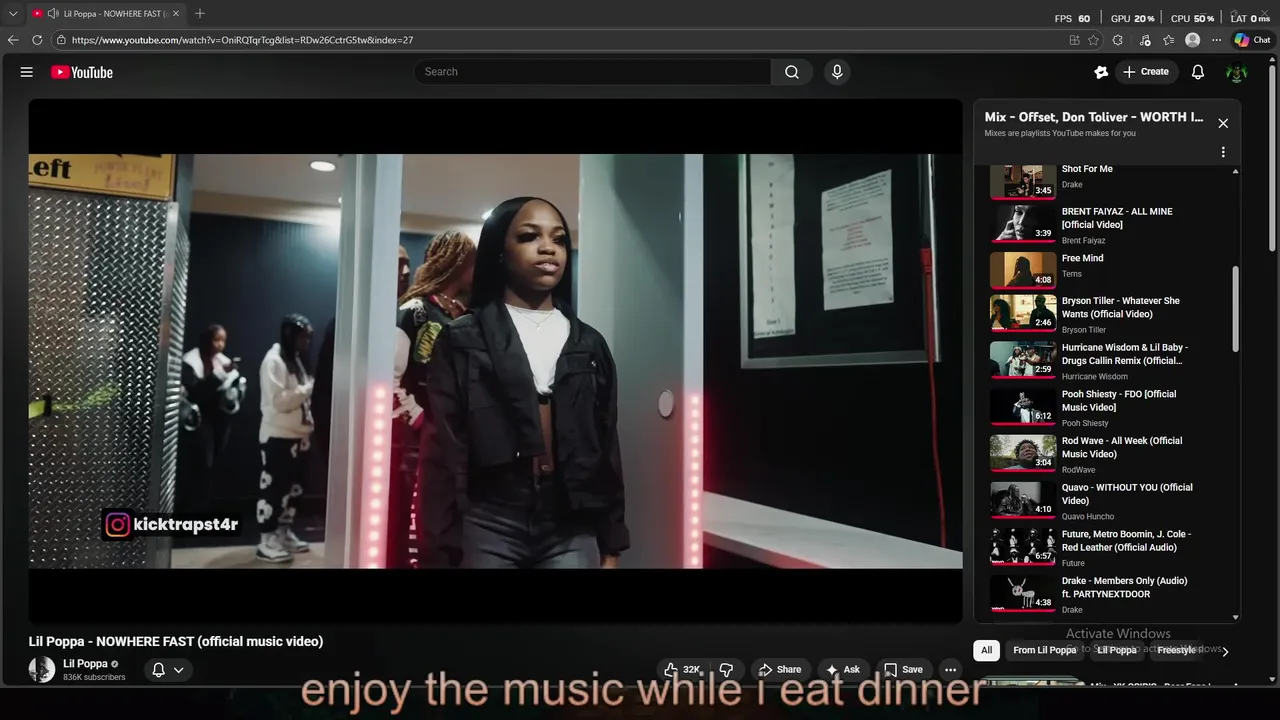Image resolution: width=1280 pixels, height=720 pixels.
Task: Open Free Mind by Tems thumbnail
Action: pos(1023,269)
